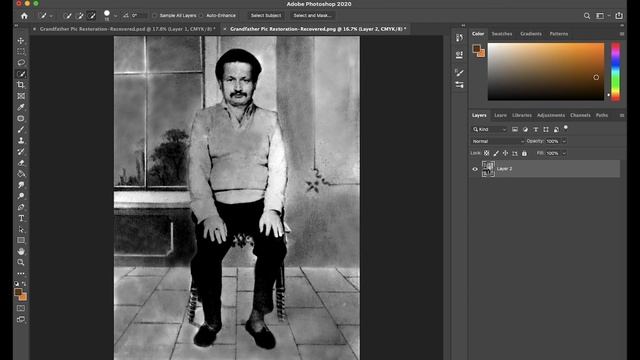640x360 pixels.
Task: Toggle layer filtering on/off switch
Action: [x=566, y=128]
